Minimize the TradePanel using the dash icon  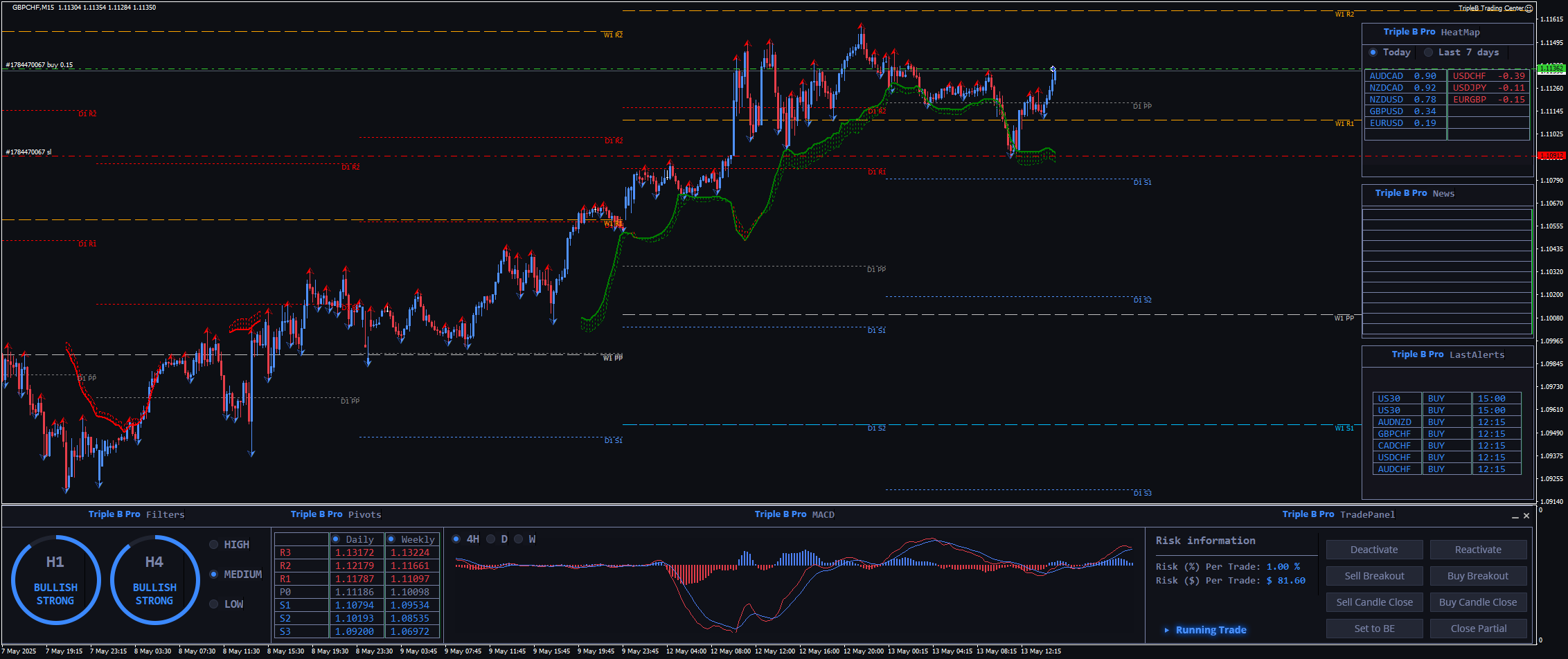[1515, 516]
